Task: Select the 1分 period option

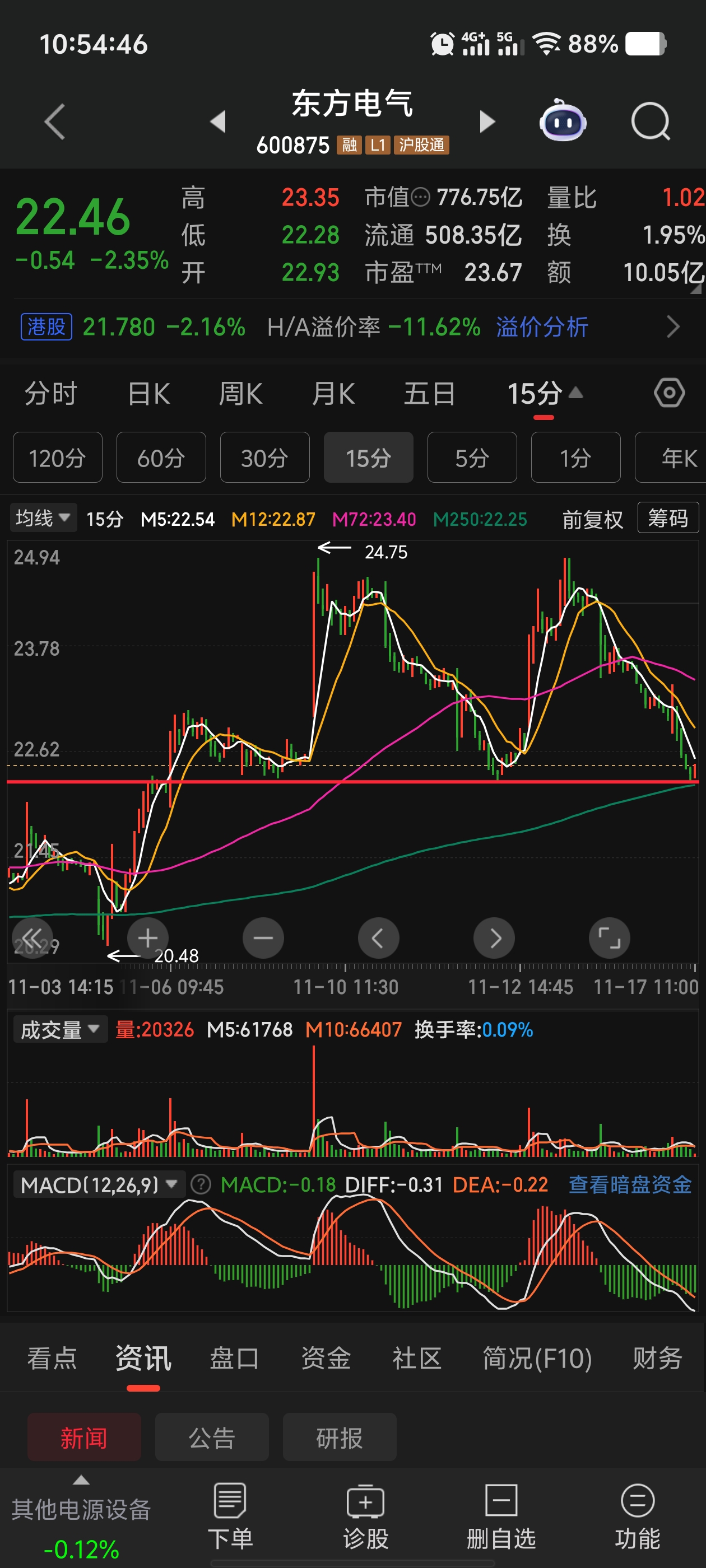Action: (x=575, y=457)
